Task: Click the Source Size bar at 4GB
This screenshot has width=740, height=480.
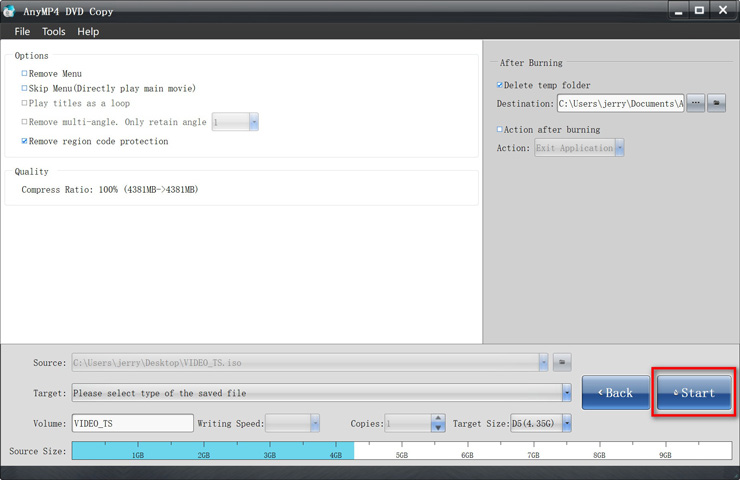Action: (336, 451)
